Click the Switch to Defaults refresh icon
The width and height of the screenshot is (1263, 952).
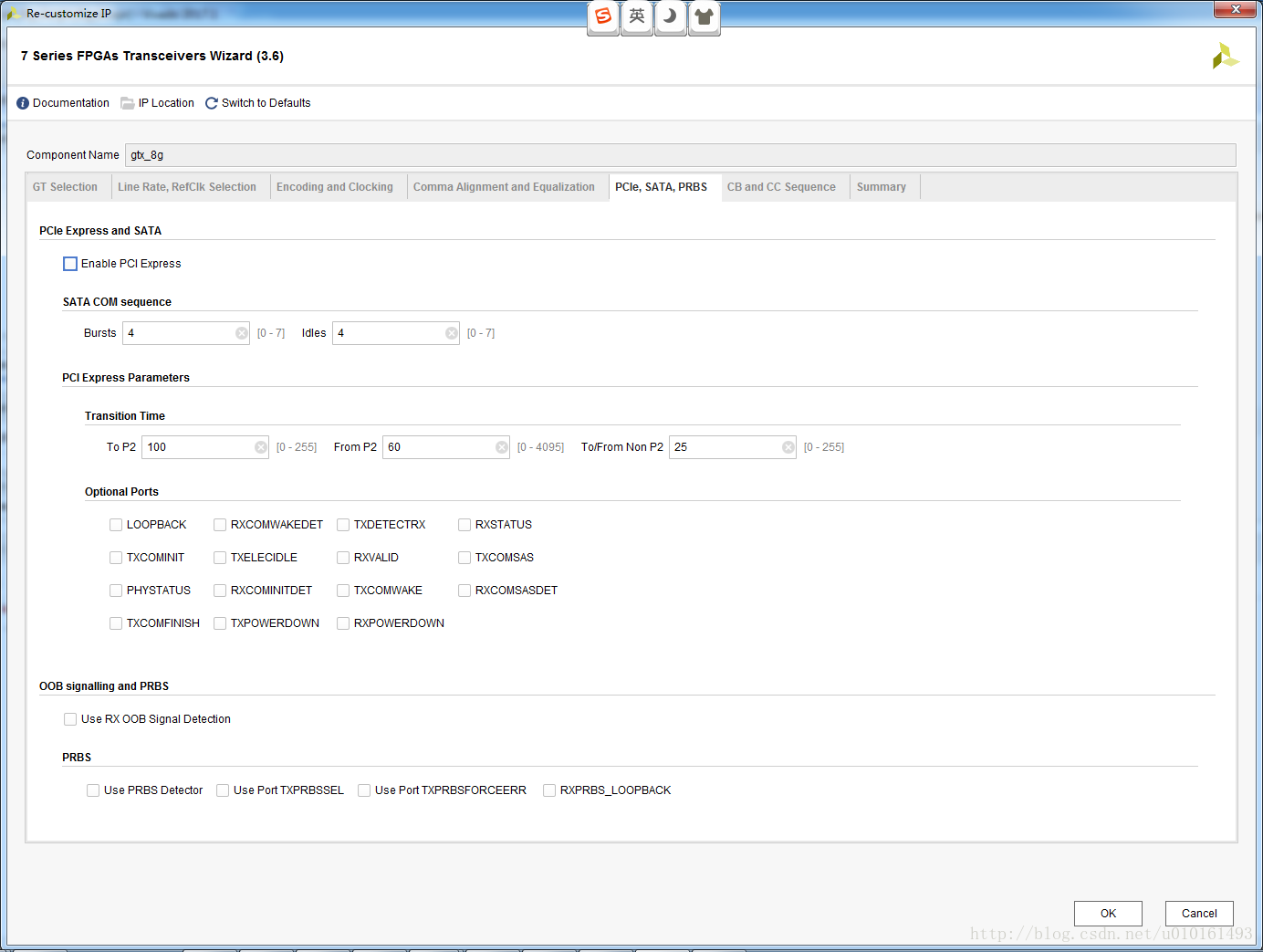pyautogui.click(x=212, y=103)
